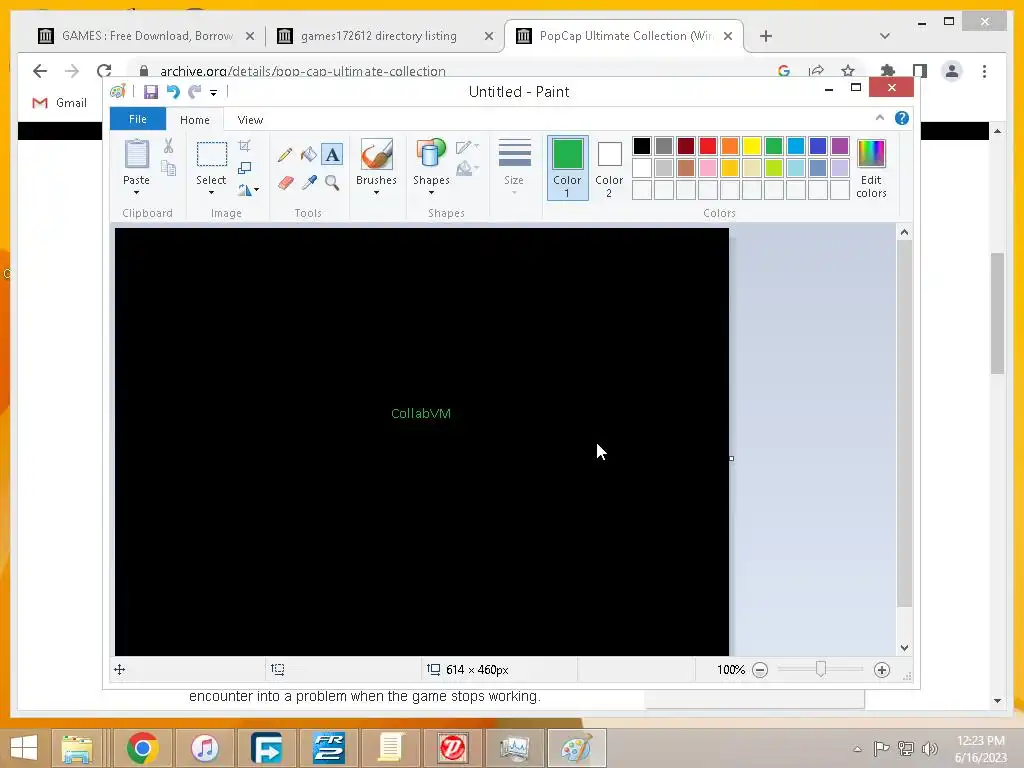Click Paint vertical scrollbar down arrow
Image resolution: width=1024 pixels, height=768 pixels.
[x=904, y=648]
